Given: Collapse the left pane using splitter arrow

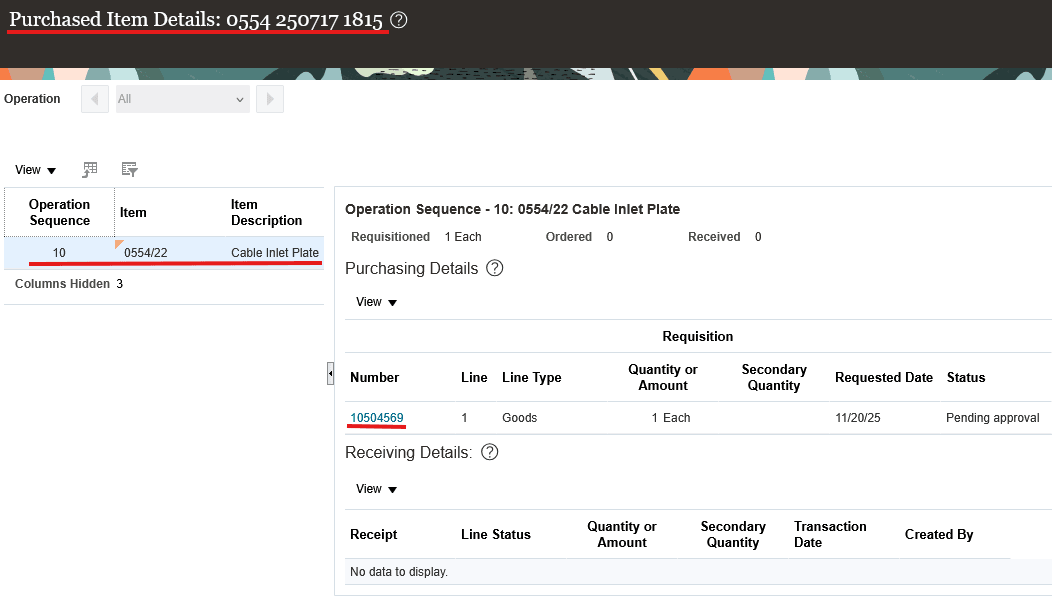Looking at the screenshot, I should tap(330, 374).
